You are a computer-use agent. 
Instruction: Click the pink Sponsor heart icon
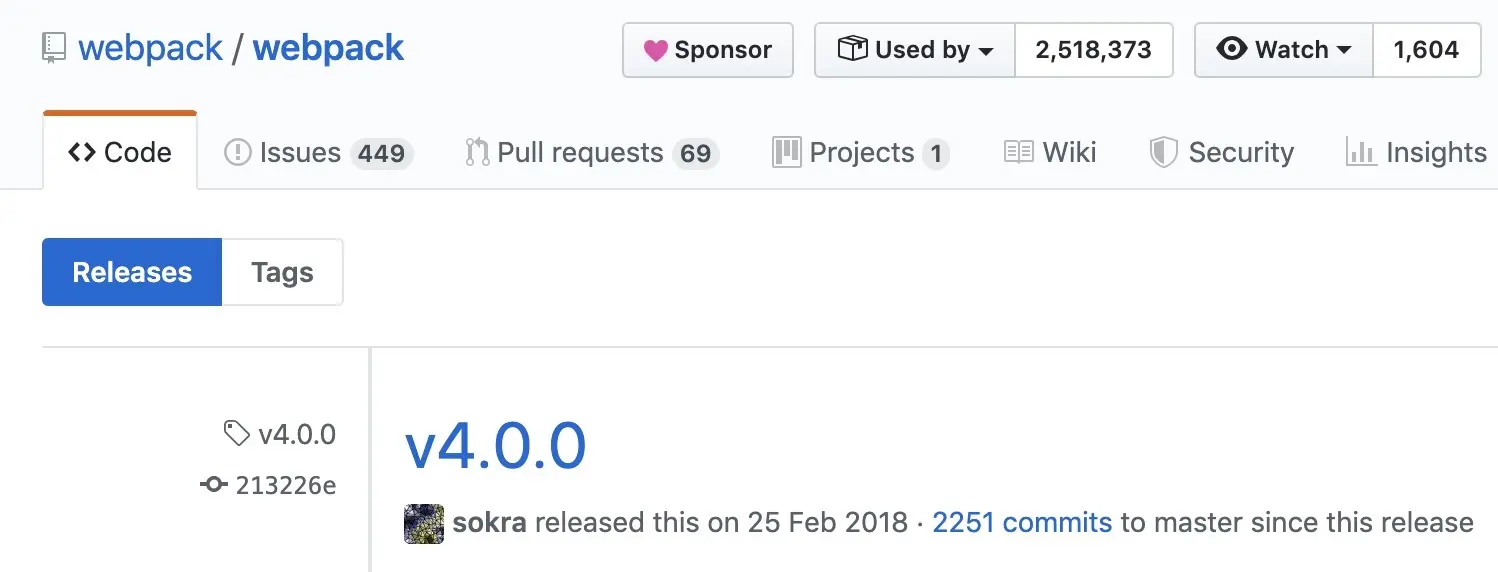click(x=655, y=50)
